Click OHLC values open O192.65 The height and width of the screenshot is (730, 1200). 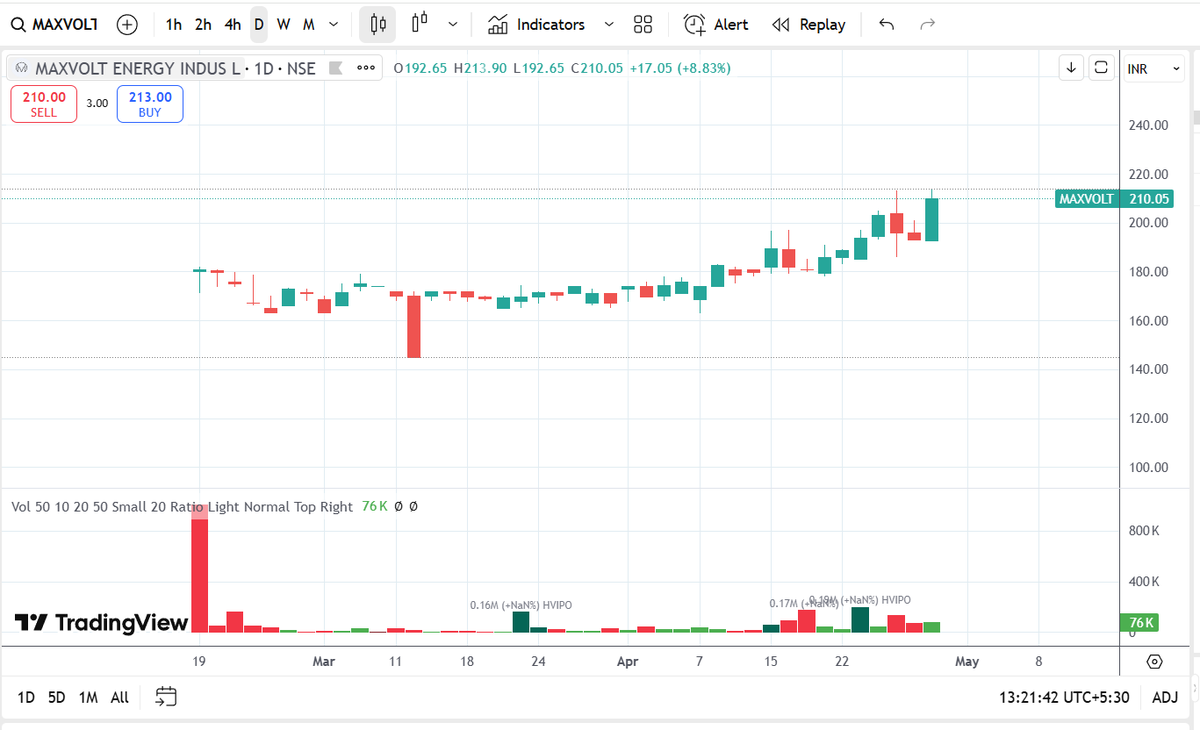click(422, 69)
